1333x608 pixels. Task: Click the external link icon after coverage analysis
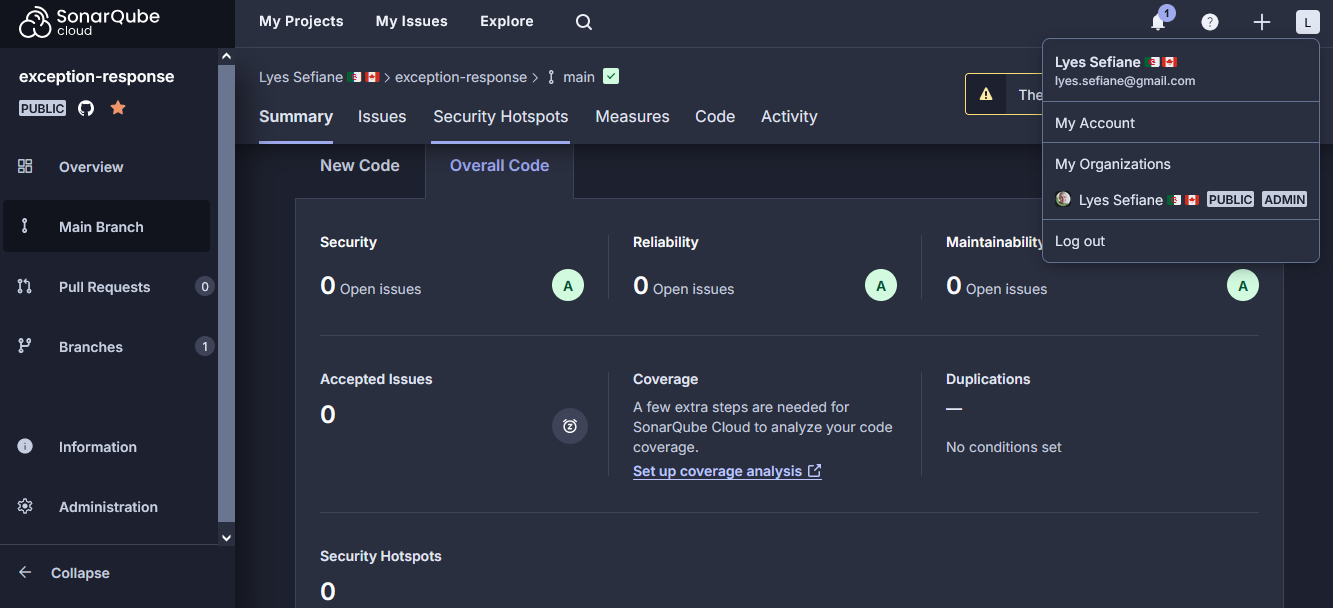coord(814,471)
